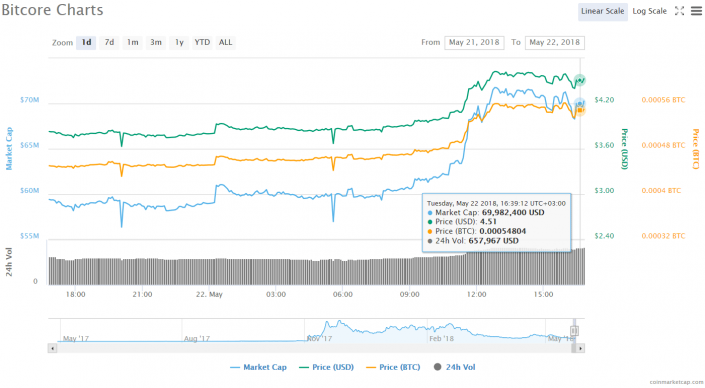Image resolution: width=705 pixels, height=388 pixels.
Task: Click the 18:00 time axis label
Action: (x=76, y=294)
